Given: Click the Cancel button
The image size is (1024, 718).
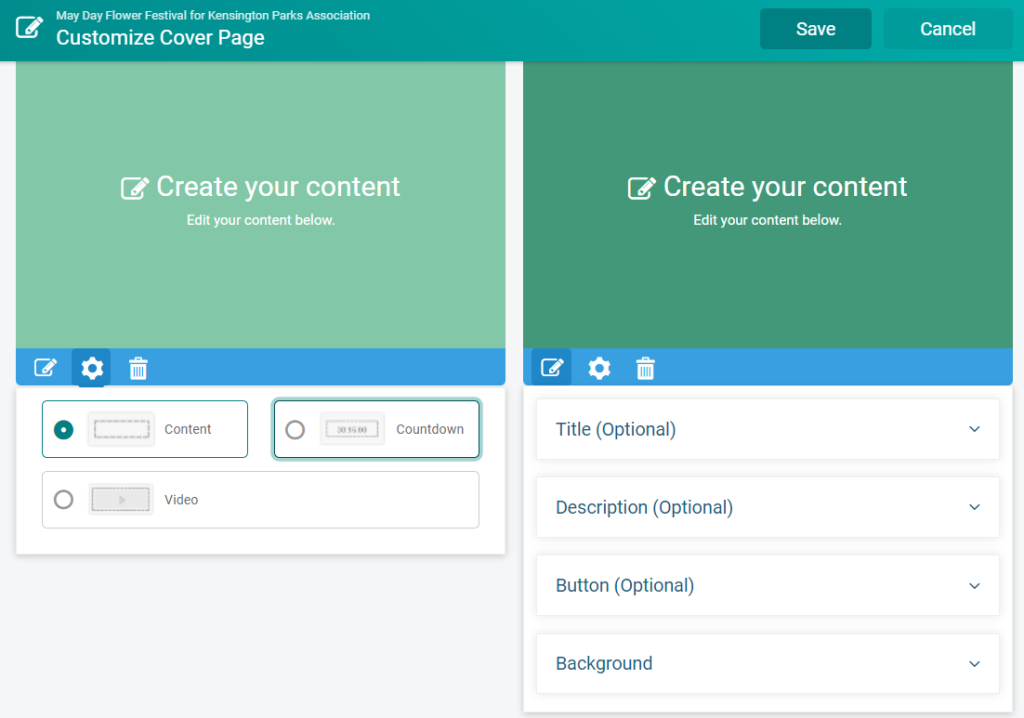Looking at the screenshot, I should coord(948,29).
